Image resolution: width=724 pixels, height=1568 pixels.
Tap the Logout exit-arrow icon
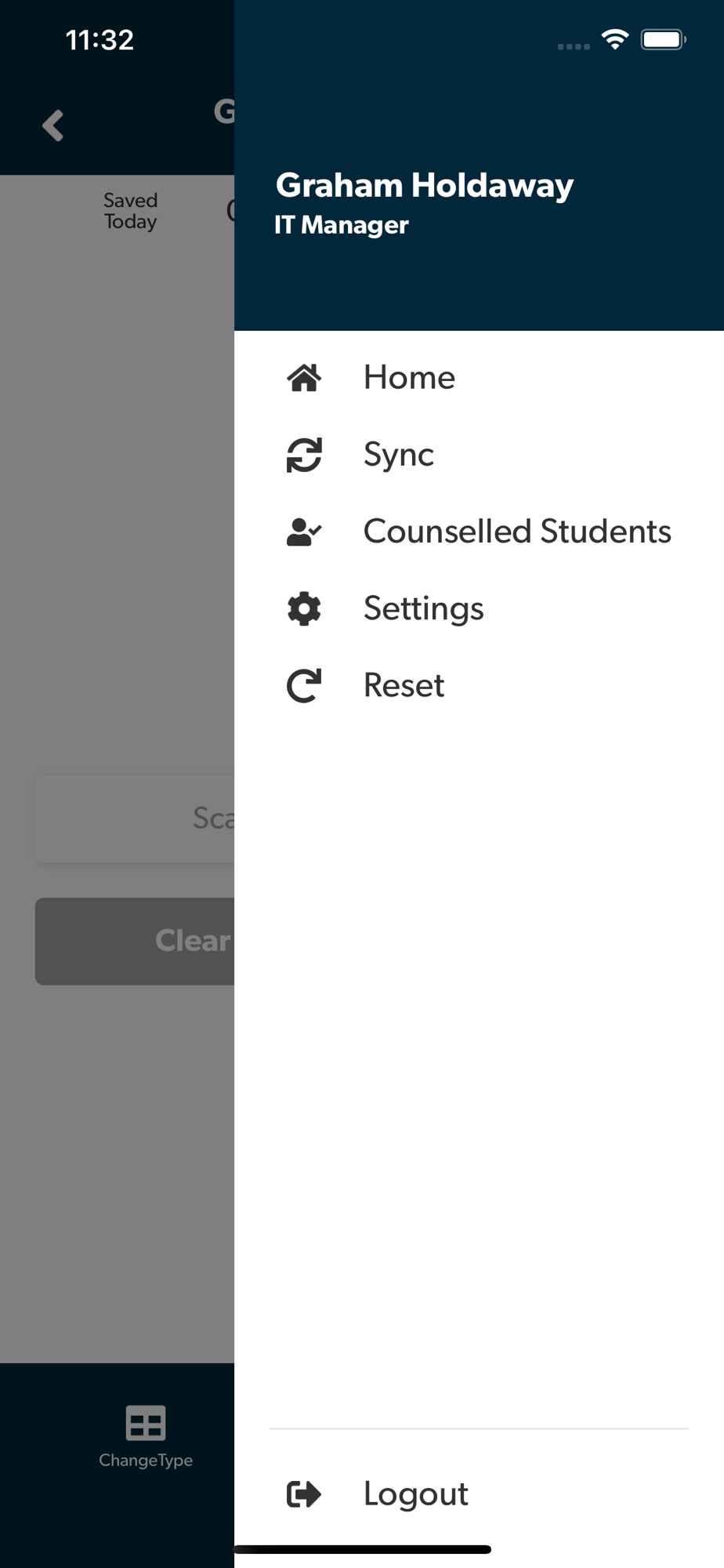click(x=304, y=1494)
